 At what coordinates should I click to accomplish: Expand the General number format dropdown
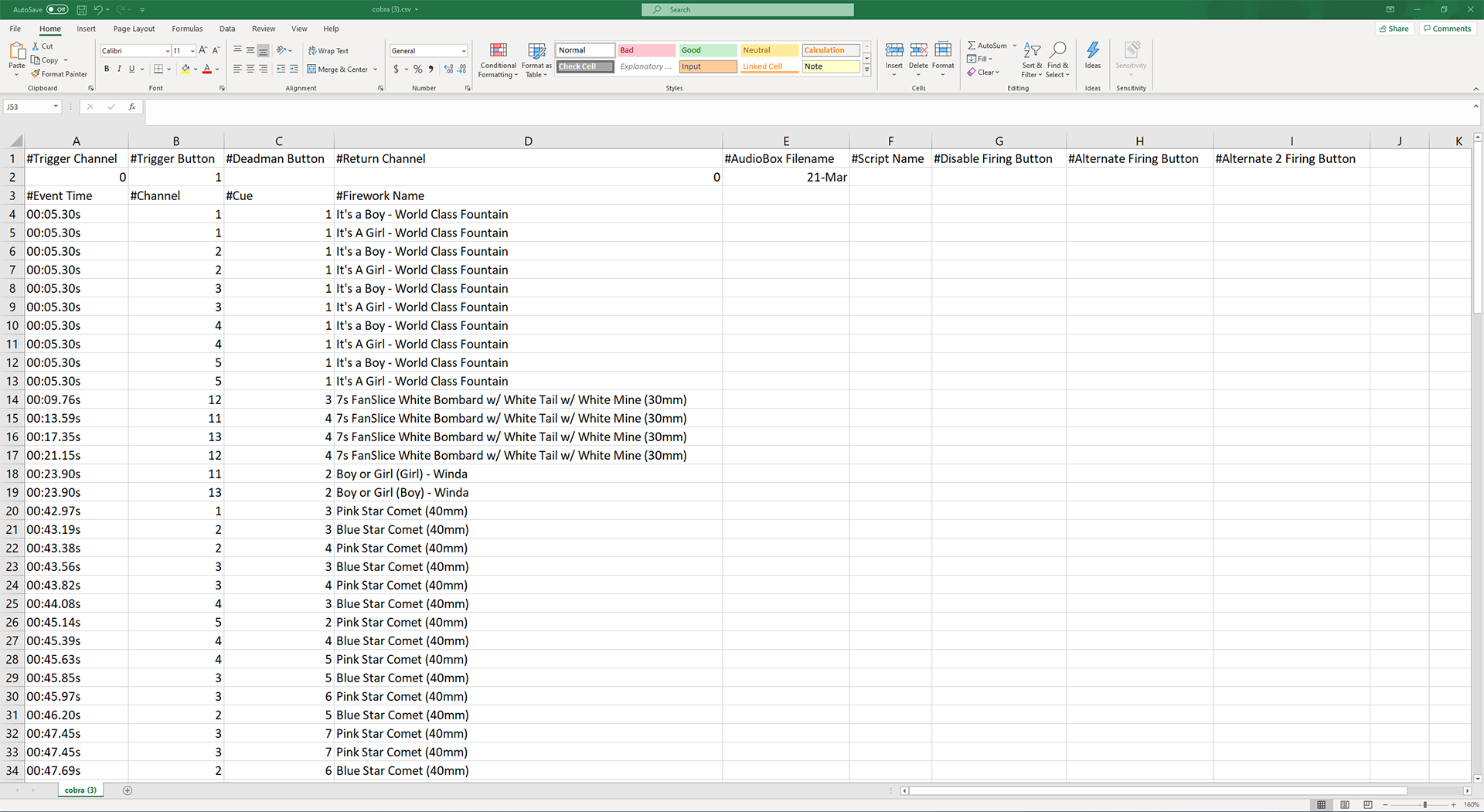[x=464, y=51]
